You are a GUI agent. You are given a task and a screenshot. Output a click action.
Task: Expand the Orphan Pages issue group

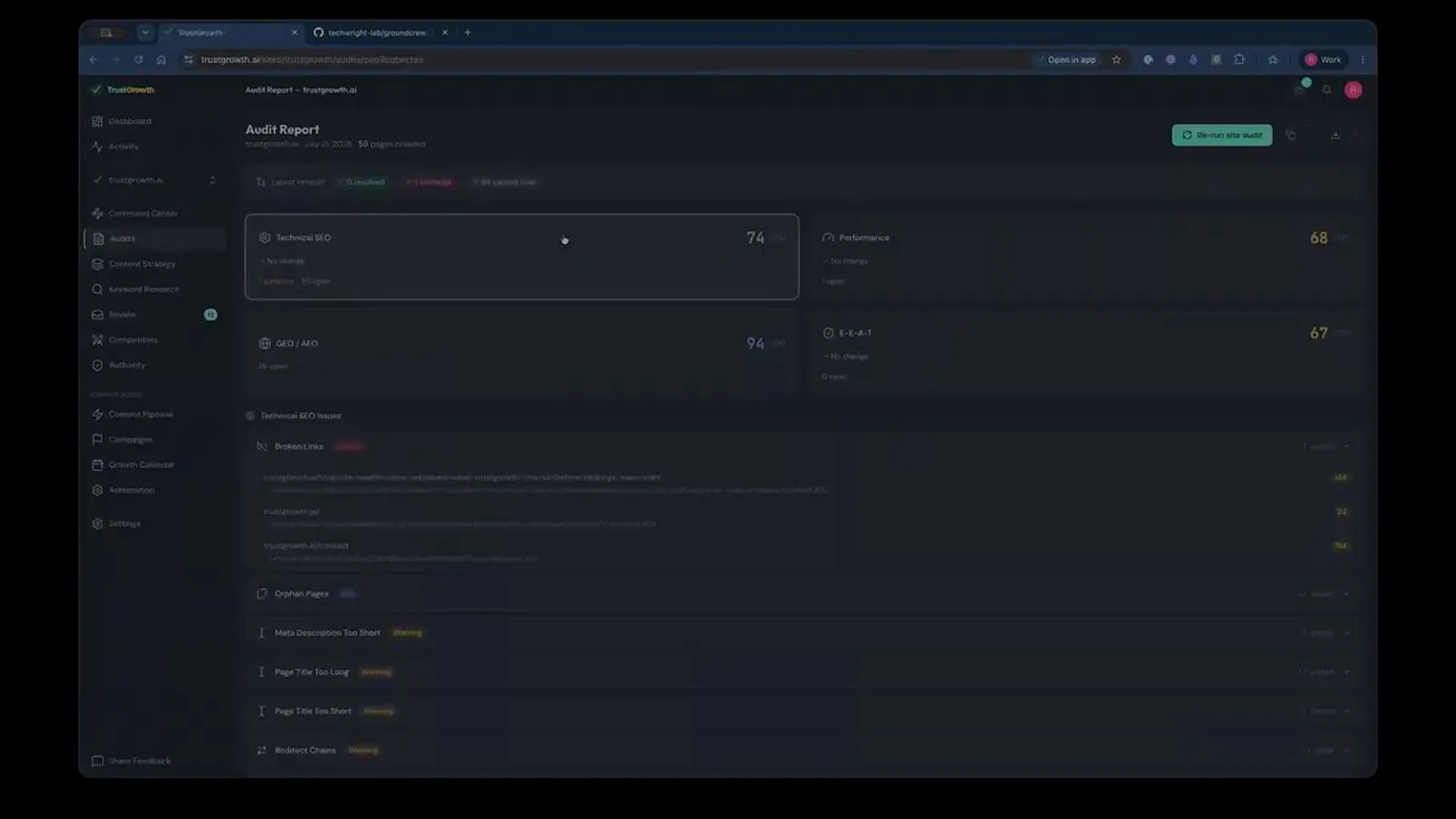(803, 594)
